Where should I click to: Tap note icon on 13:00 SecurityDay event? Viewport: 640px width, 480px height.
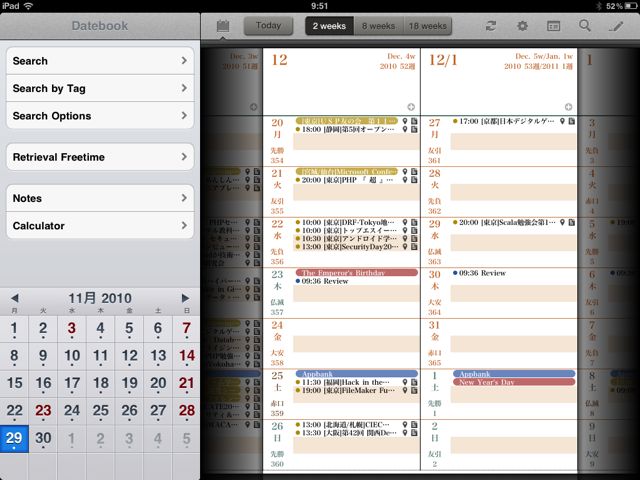tap(414, 247)
